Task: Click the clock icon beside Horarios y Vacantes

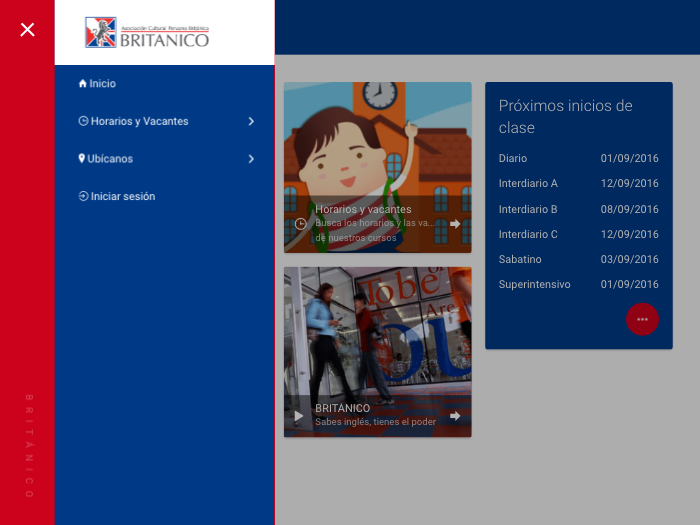Action: coord(83,121)
